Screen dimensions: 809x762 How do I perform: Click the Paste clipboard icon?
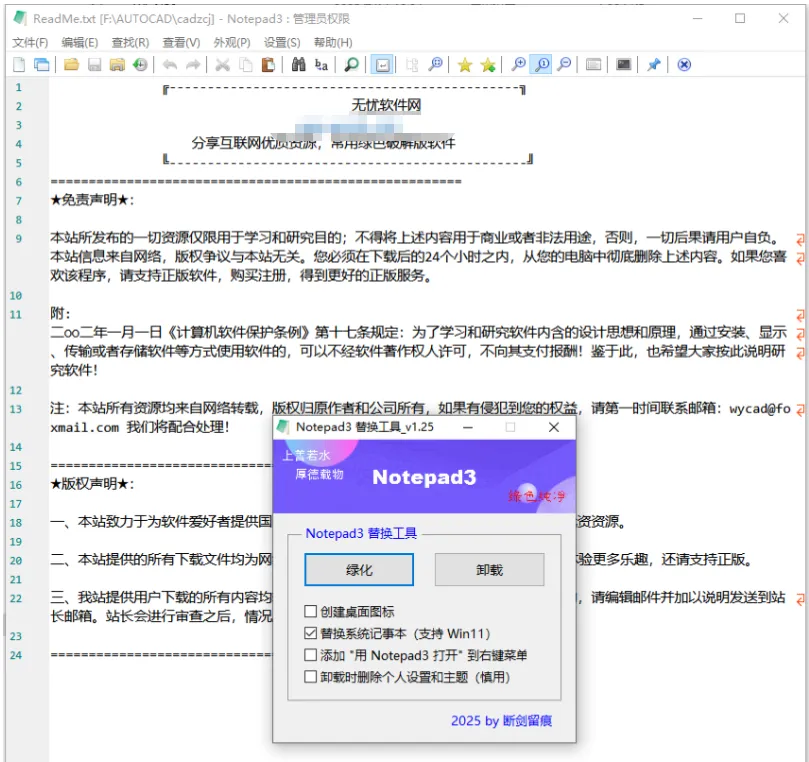(268, 64)
